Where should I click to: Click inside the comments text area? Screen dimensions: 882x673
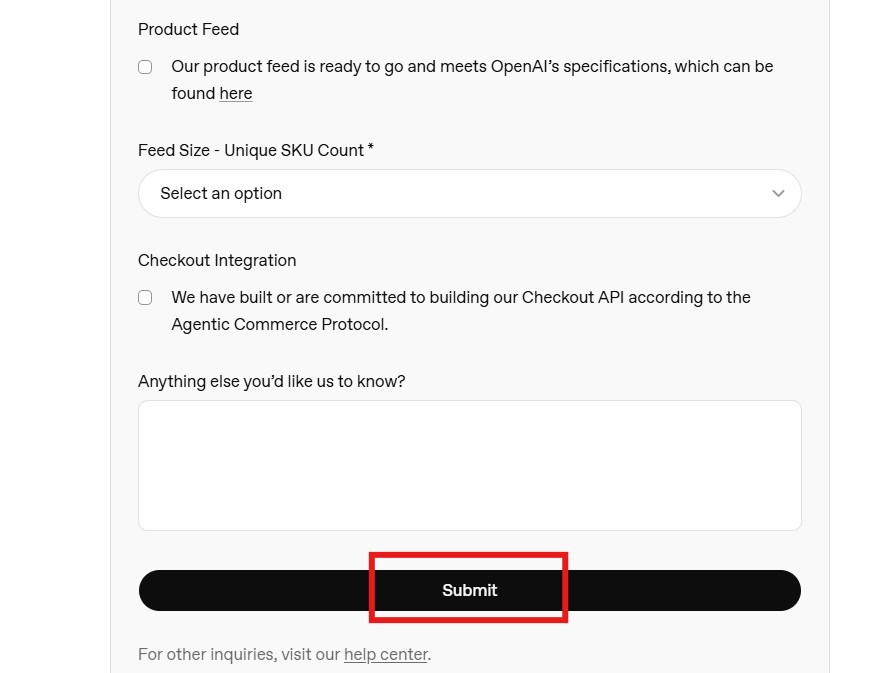(x=469, y=465)
